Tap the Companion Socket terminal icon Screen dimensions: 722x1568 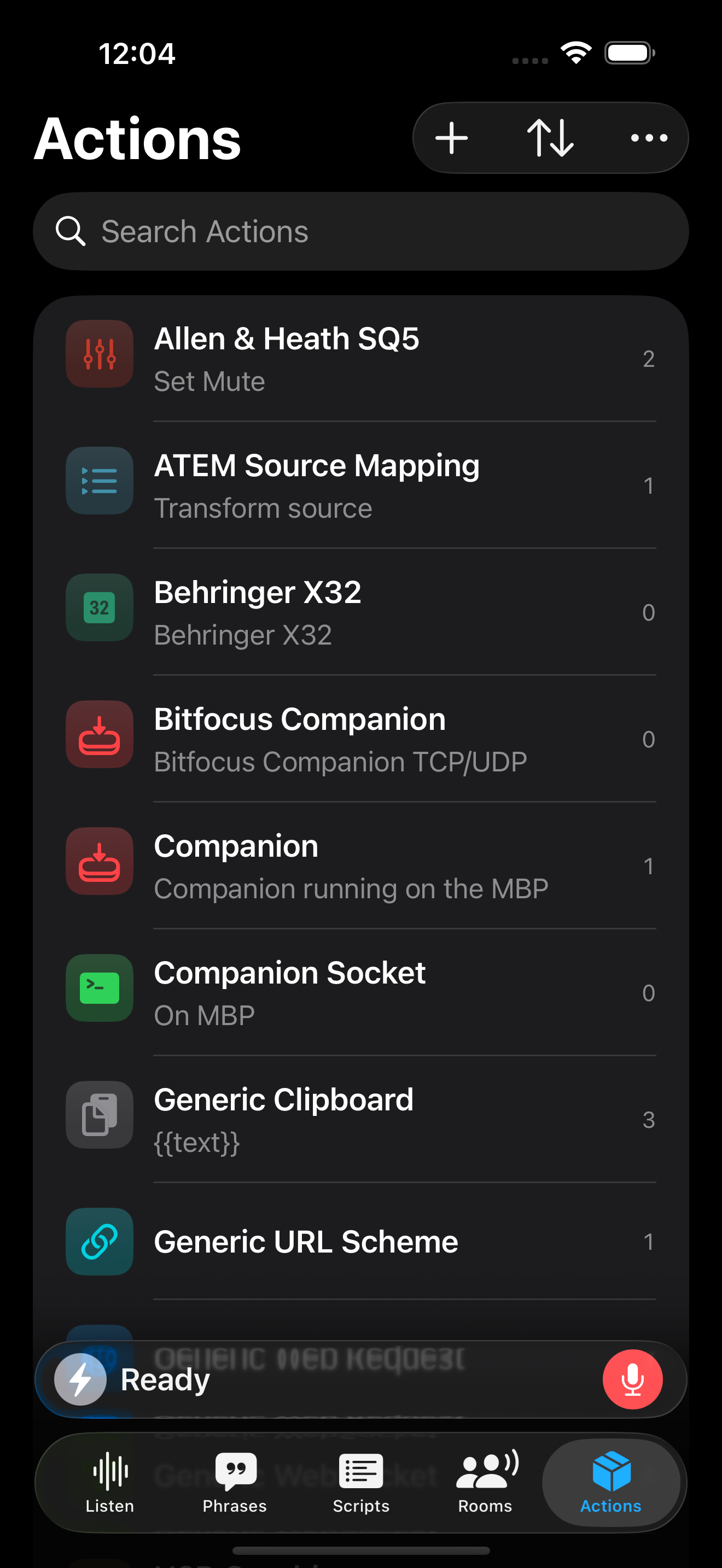[x=100, y=988]
